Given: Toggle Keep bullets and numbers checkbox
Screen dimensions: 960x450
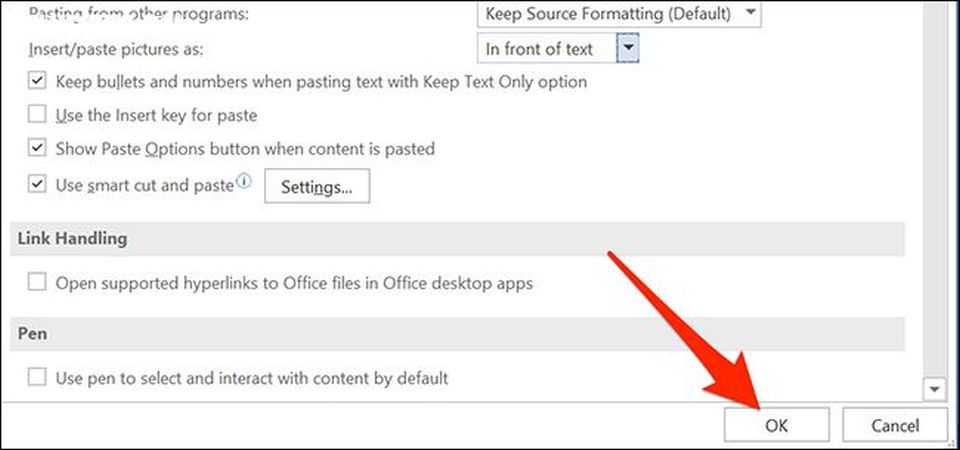Looking at the screenshot, I should click(x=38, y=81).
